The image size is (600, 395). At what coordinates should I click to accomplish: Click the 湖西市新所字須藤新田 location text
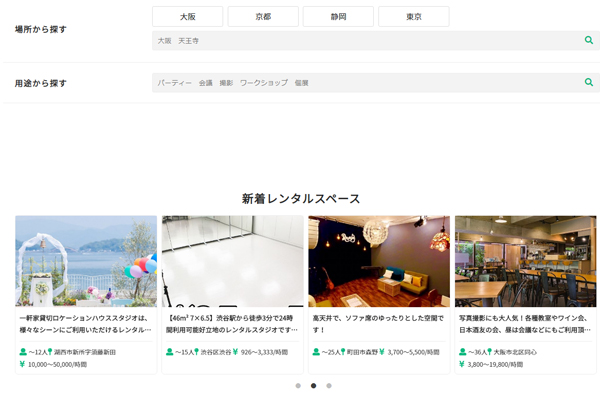(85, 352)
